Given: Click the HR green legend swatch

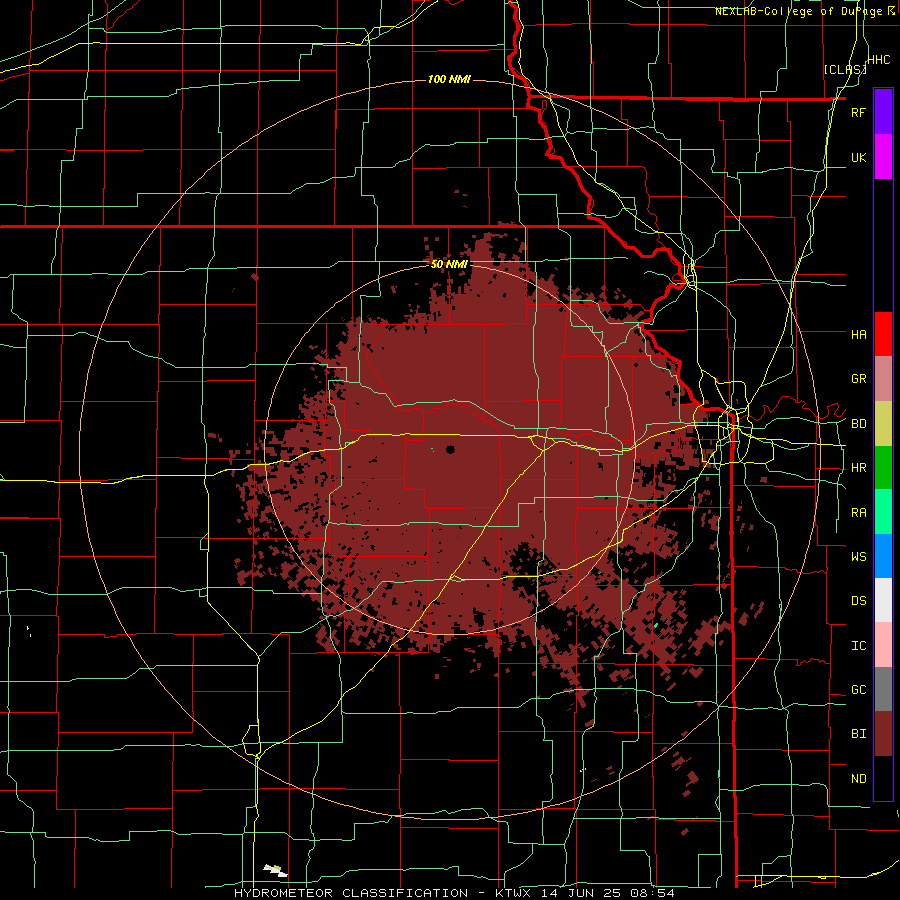Looking at the screenshot, I should coord(883,468).
